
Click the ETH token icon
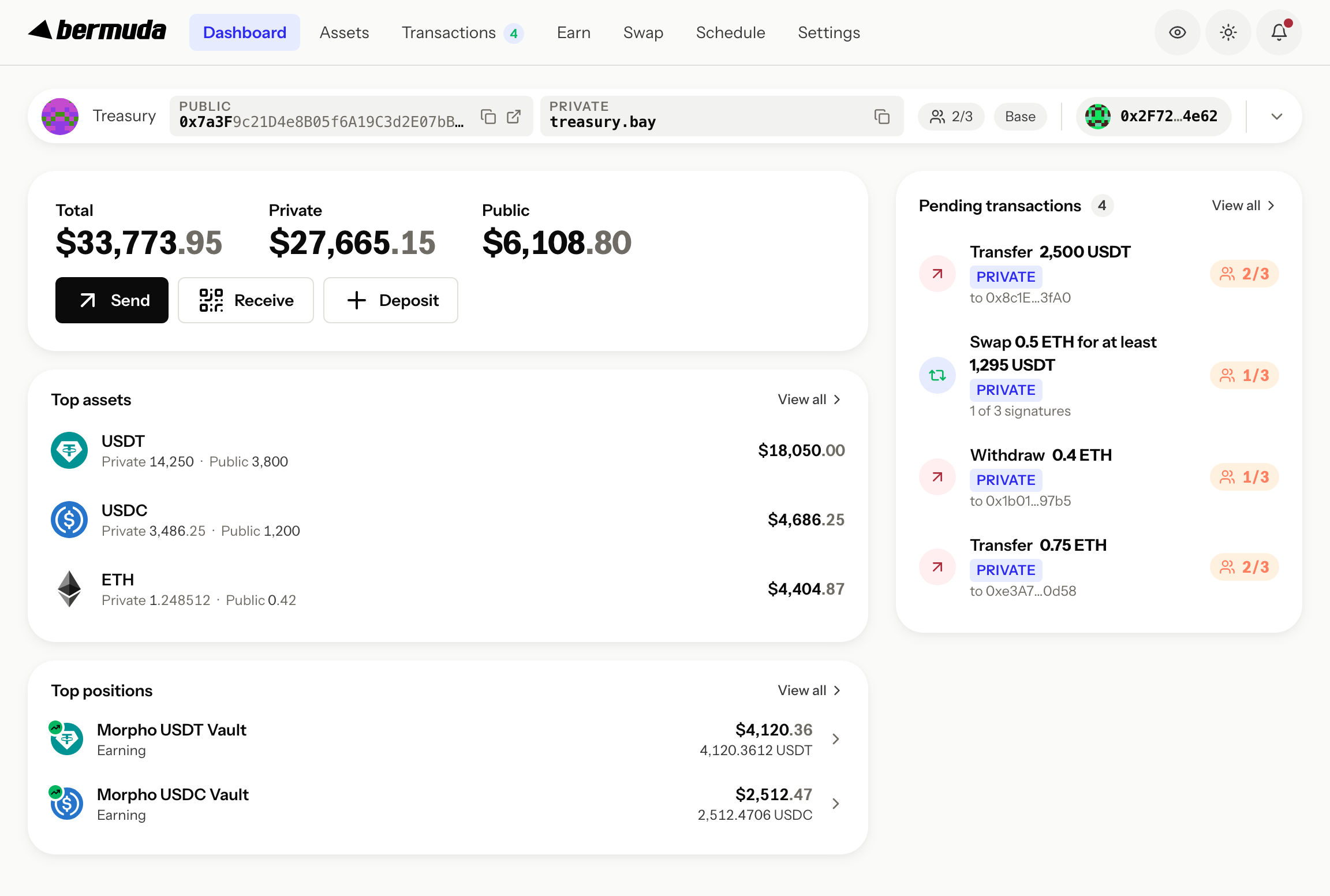[x=69, y=589]
